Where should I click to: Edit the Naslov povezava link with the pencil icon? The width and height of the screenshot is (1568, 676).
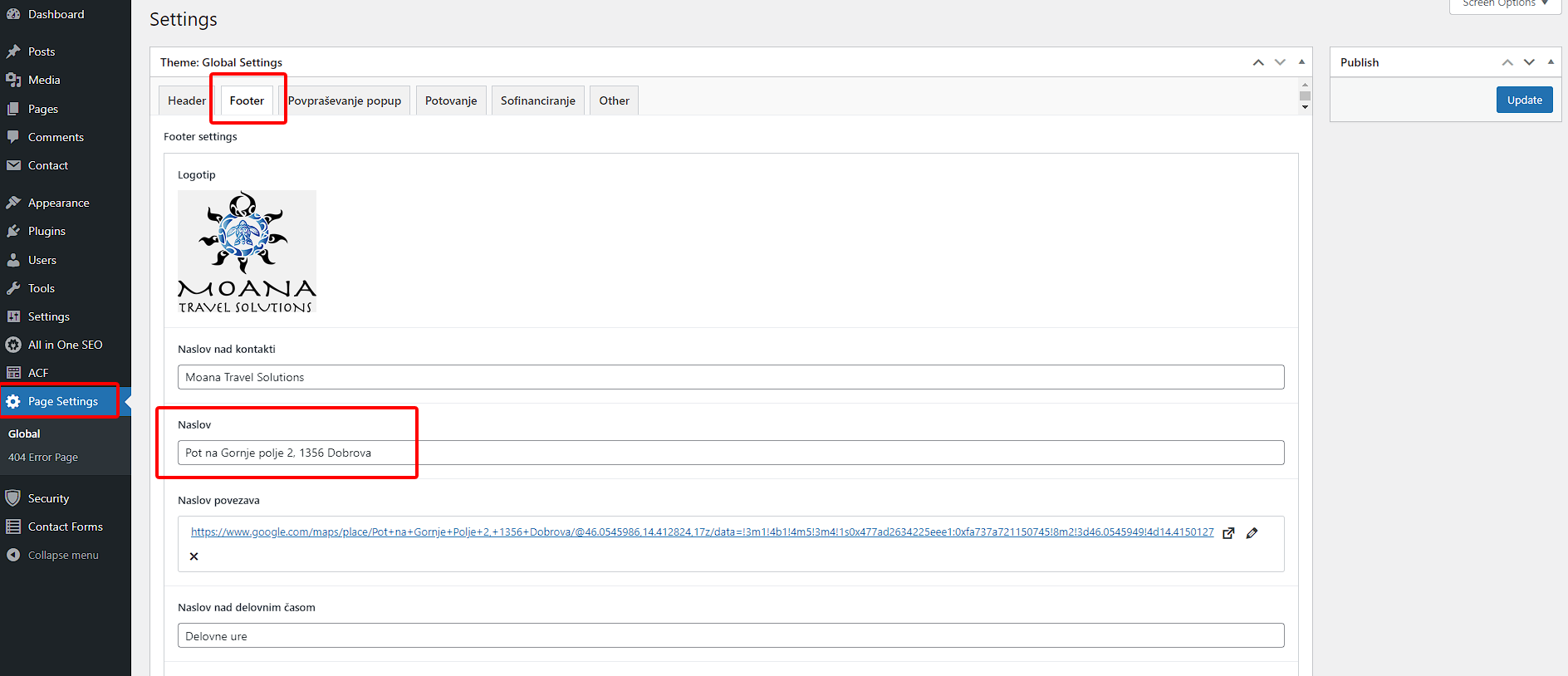pos(1252,533)
